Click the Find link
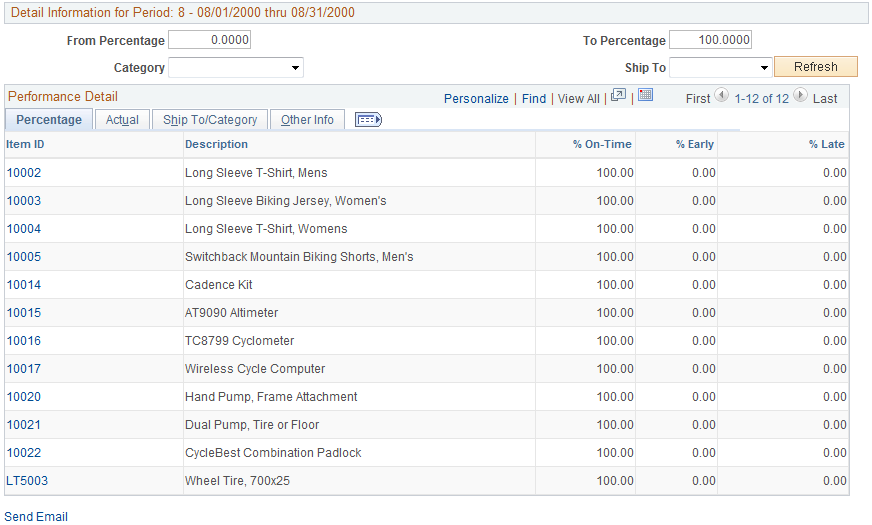The image size is (872, 525). coord(534,99)
